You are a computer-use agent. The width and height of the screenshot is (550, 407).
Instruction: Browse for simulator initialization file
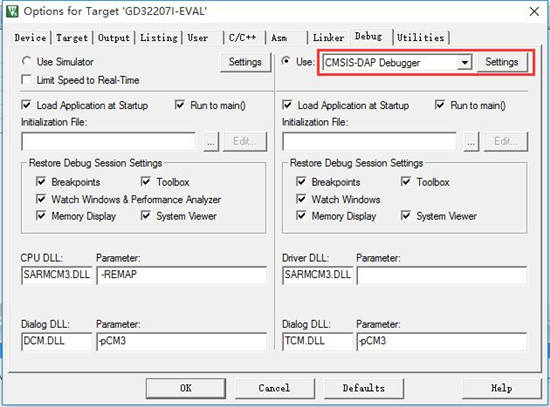(x=211, y=142)
